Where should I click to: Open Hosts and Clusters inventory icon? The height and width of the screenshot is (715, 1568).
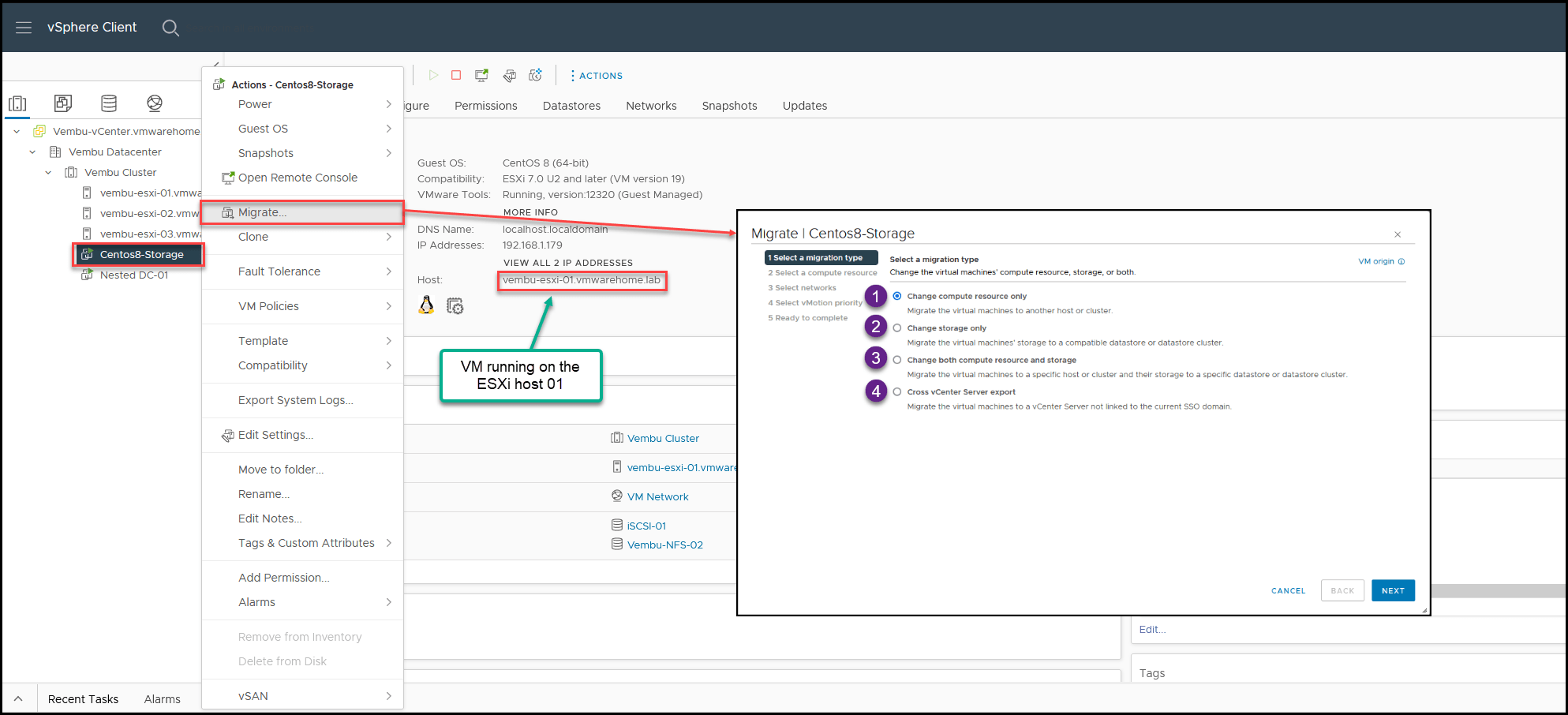(17, 103)
